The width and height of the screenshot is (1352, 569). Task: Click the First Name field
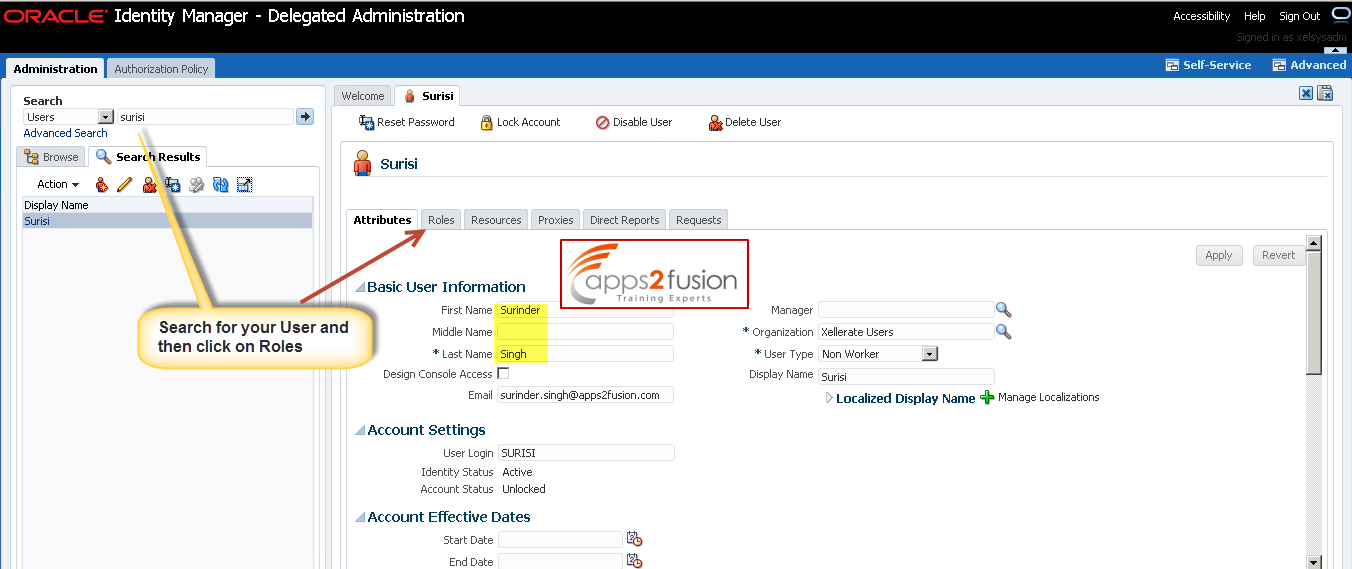(x=585, y=310)
